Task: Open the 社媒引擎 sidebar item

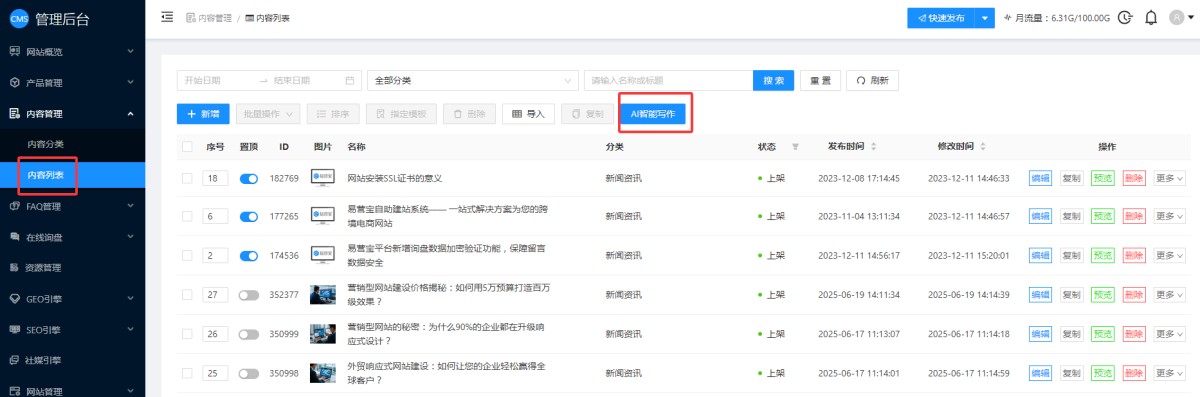Action: [x=72, y=360]
